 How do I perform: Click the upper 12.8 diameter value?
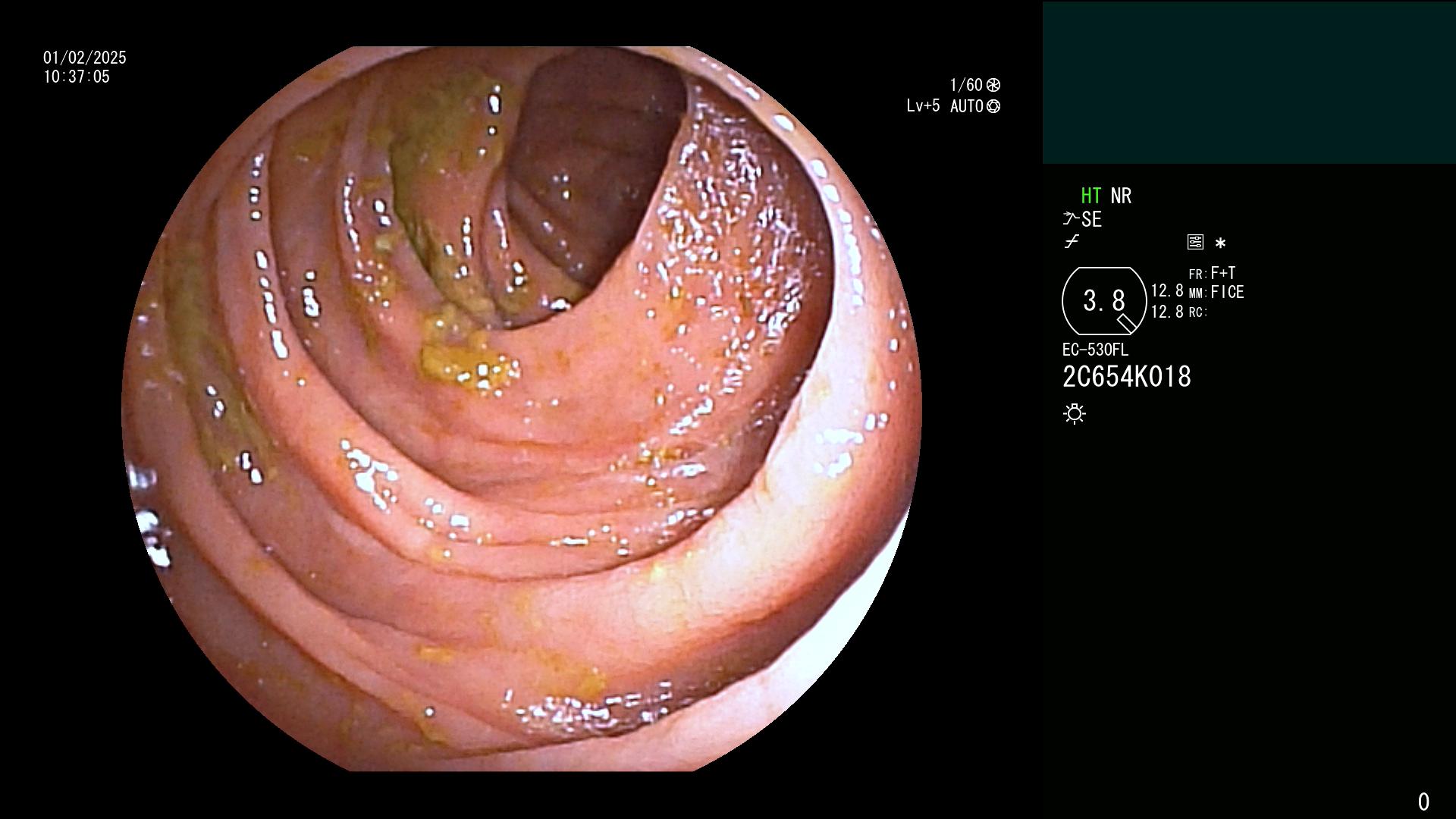(1167, 291)
